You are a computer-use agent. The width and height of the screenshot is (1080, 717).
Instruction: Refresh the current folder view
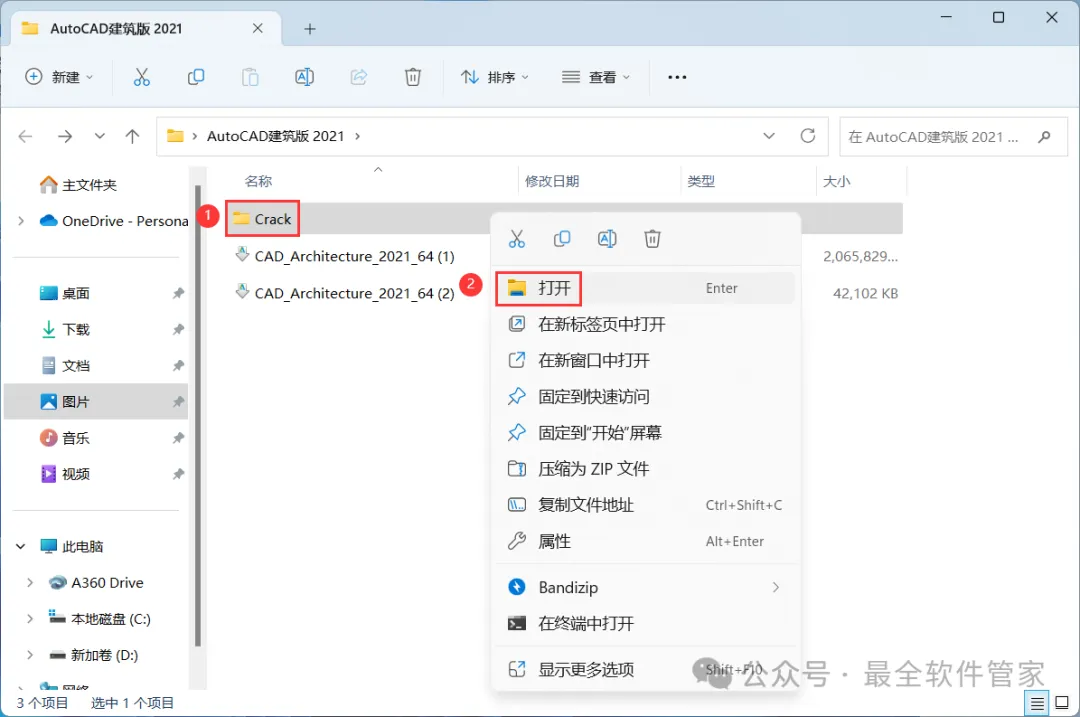coord(808,136)
